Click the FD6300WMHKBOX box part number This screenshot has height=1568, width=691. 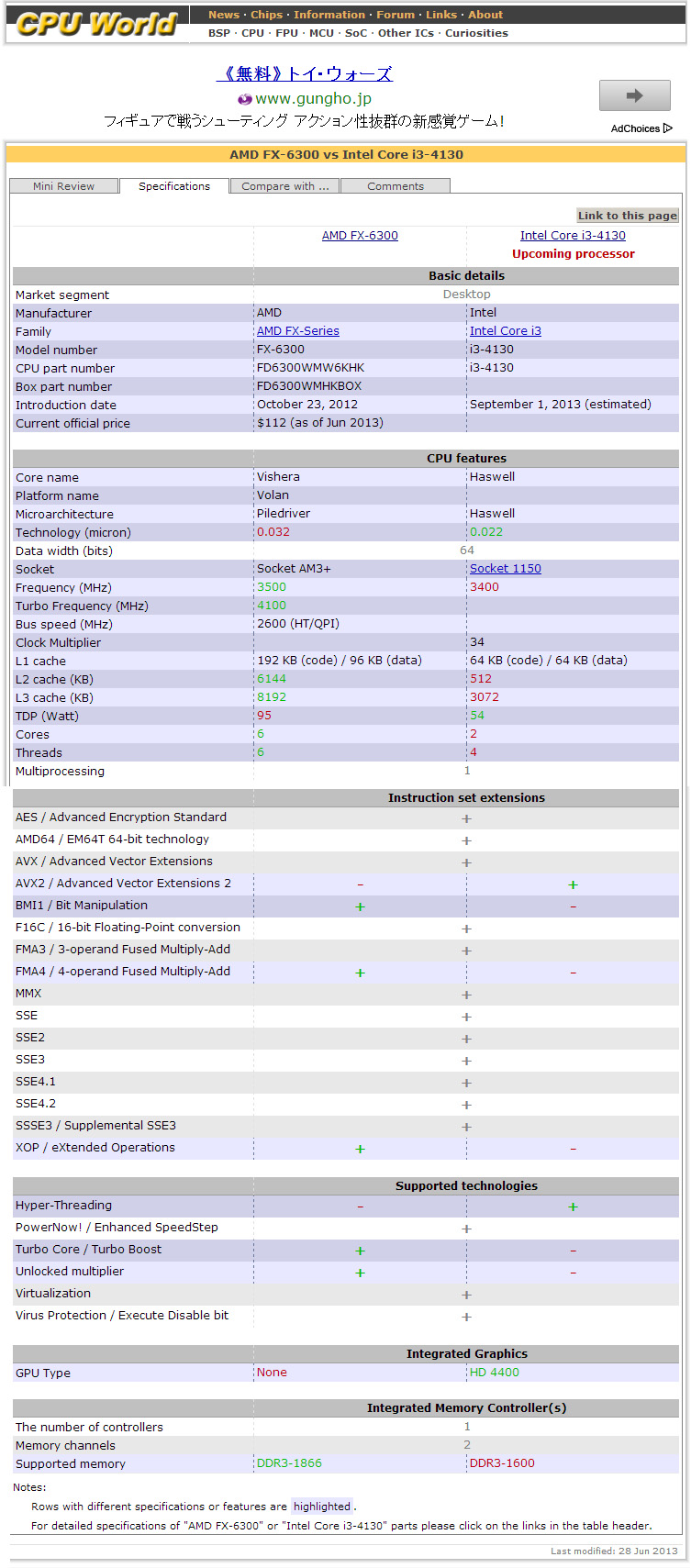click(x=309, y=386)
